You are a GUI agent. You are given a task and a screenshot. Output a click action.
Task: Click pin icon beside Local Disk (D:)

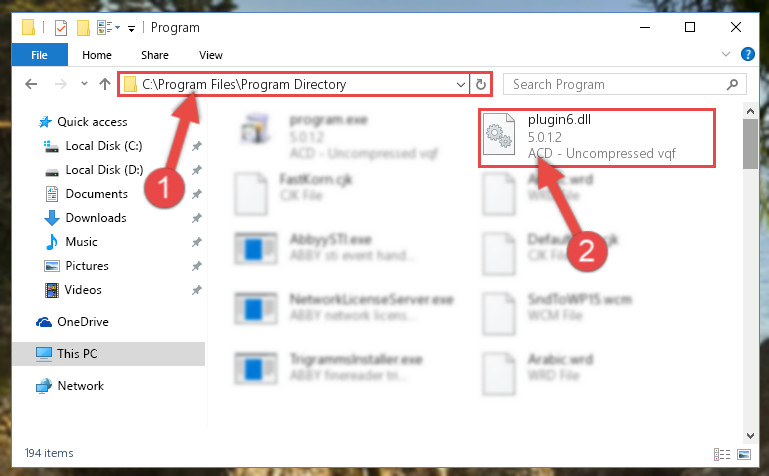click(196, 170)
